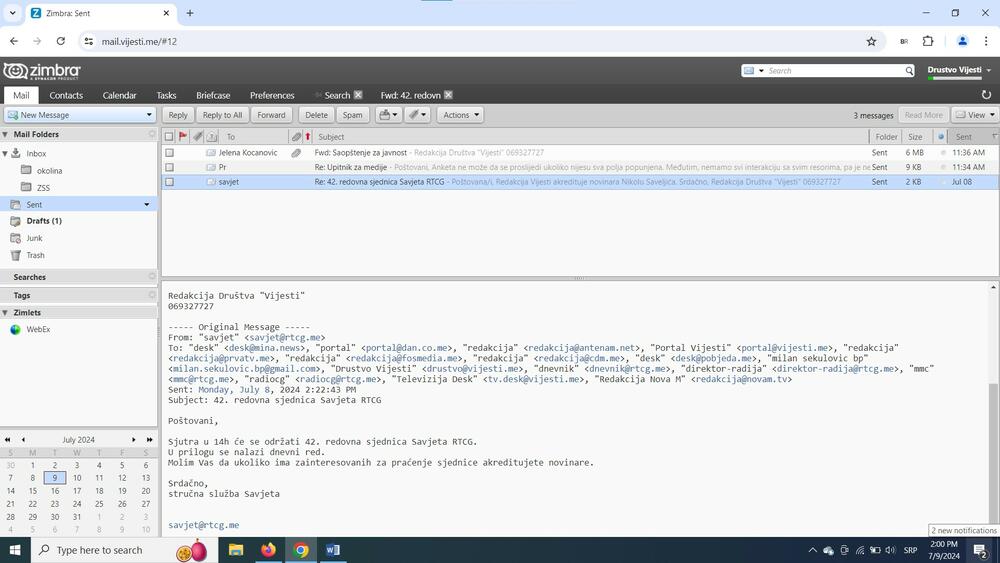Sort by attachment paperclip column
The height and width of the screenshot is (563, 1000).
pos(296,136)
